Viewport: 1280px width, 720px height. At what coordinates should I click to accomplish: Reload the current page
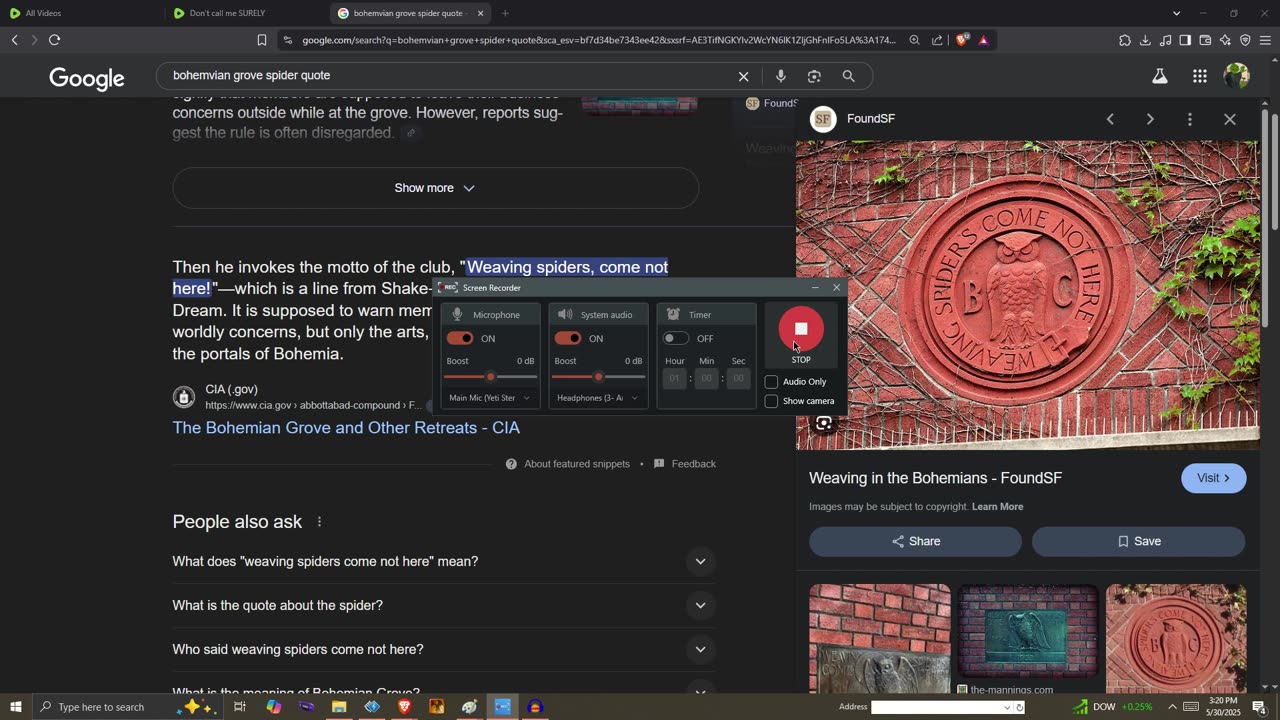[55, 40]
